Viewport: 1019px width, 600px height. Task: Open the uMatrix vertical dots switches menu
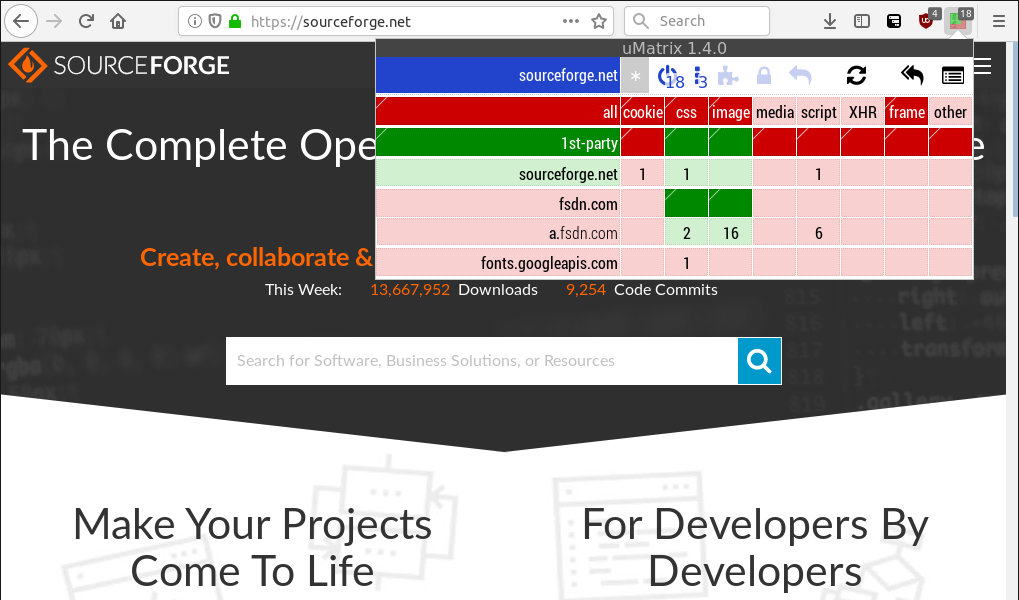[x=701, y=77]
